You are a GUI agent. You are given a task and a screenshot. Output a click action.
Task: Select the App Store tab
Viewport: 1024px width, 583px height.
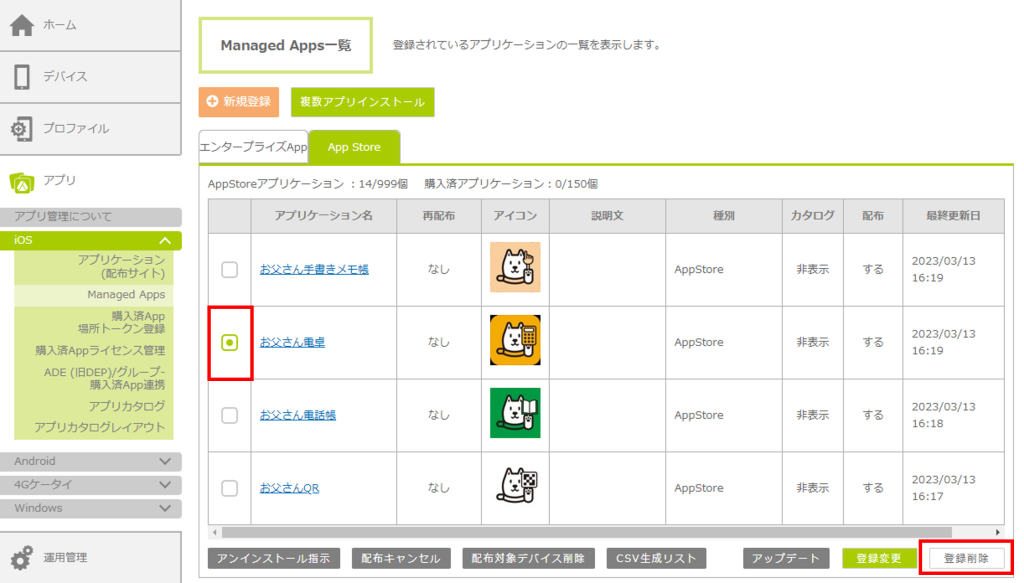click(x=354, y=147)
